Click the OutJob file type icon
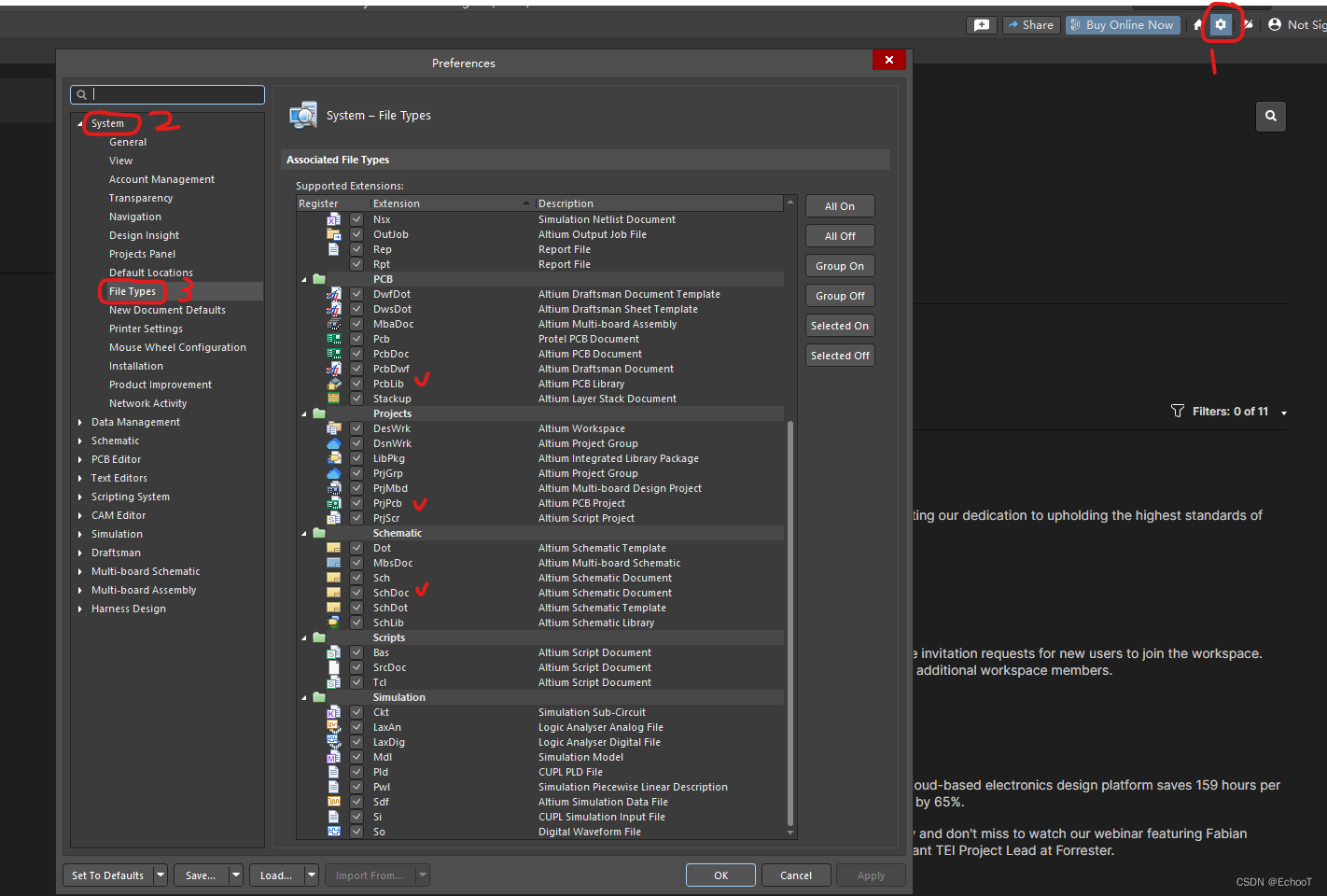The image size is (1327, 896). click(334, 234)
